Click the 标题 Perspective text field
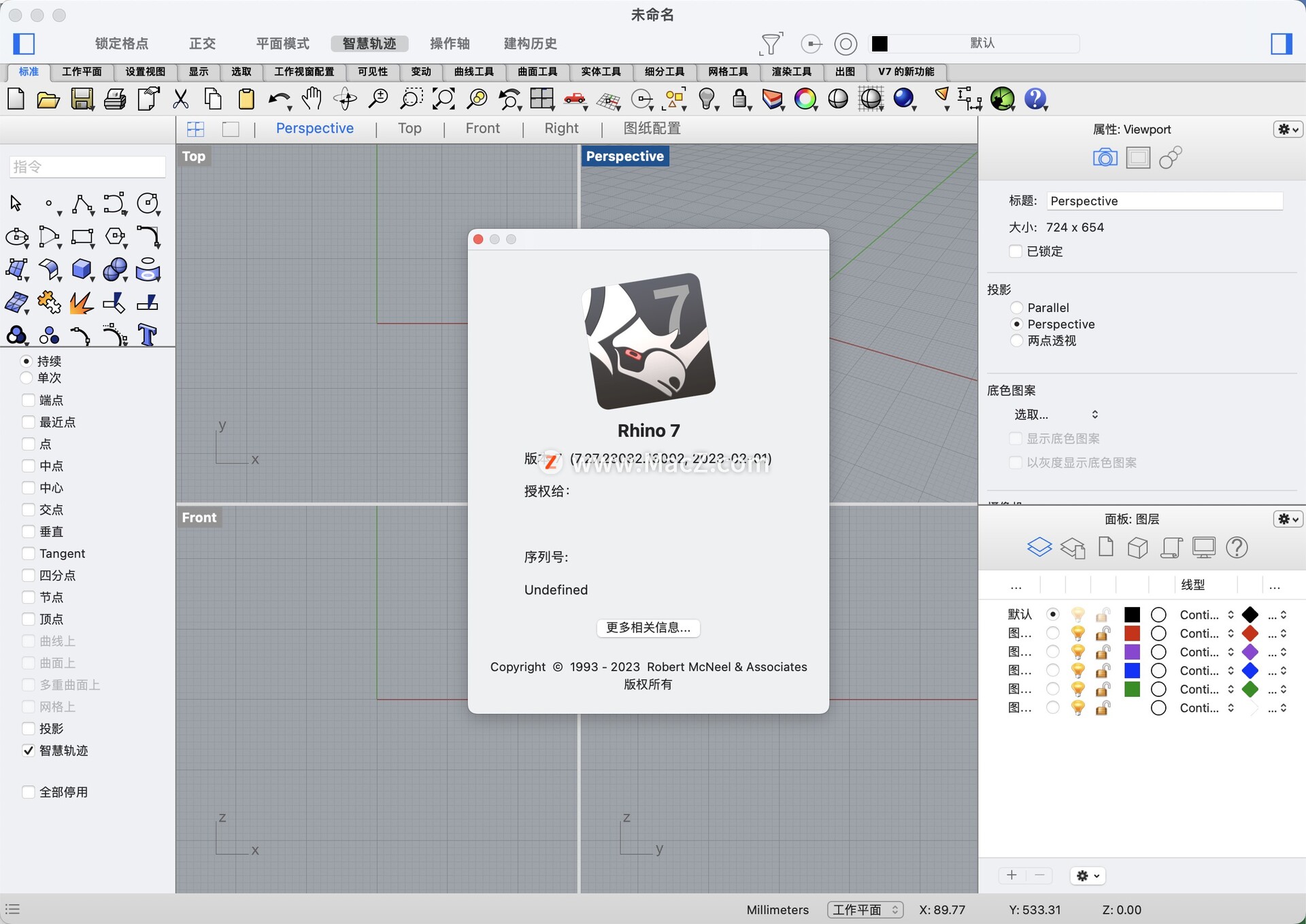 [1165, 201]
